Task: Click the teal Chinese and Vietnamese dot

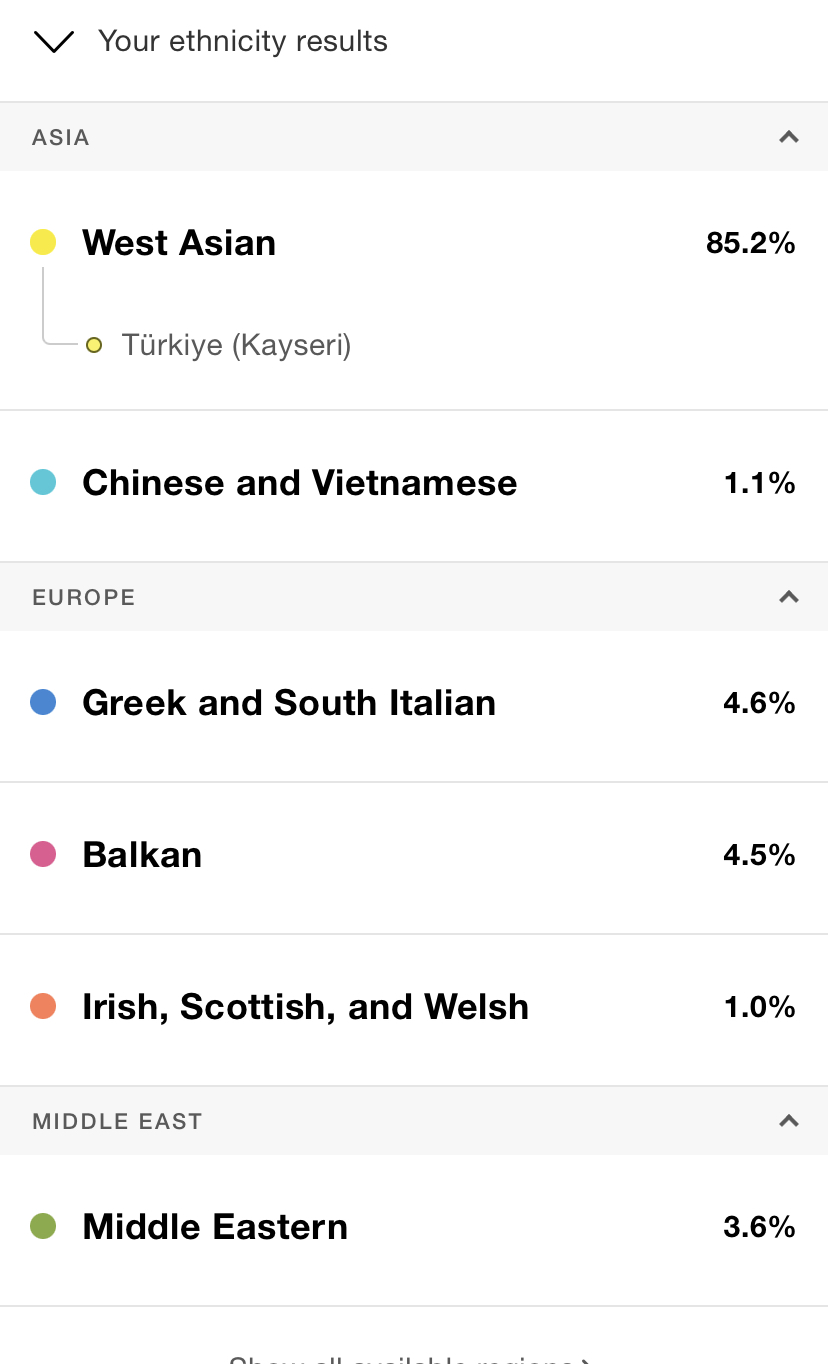Action: coord(43,483)
